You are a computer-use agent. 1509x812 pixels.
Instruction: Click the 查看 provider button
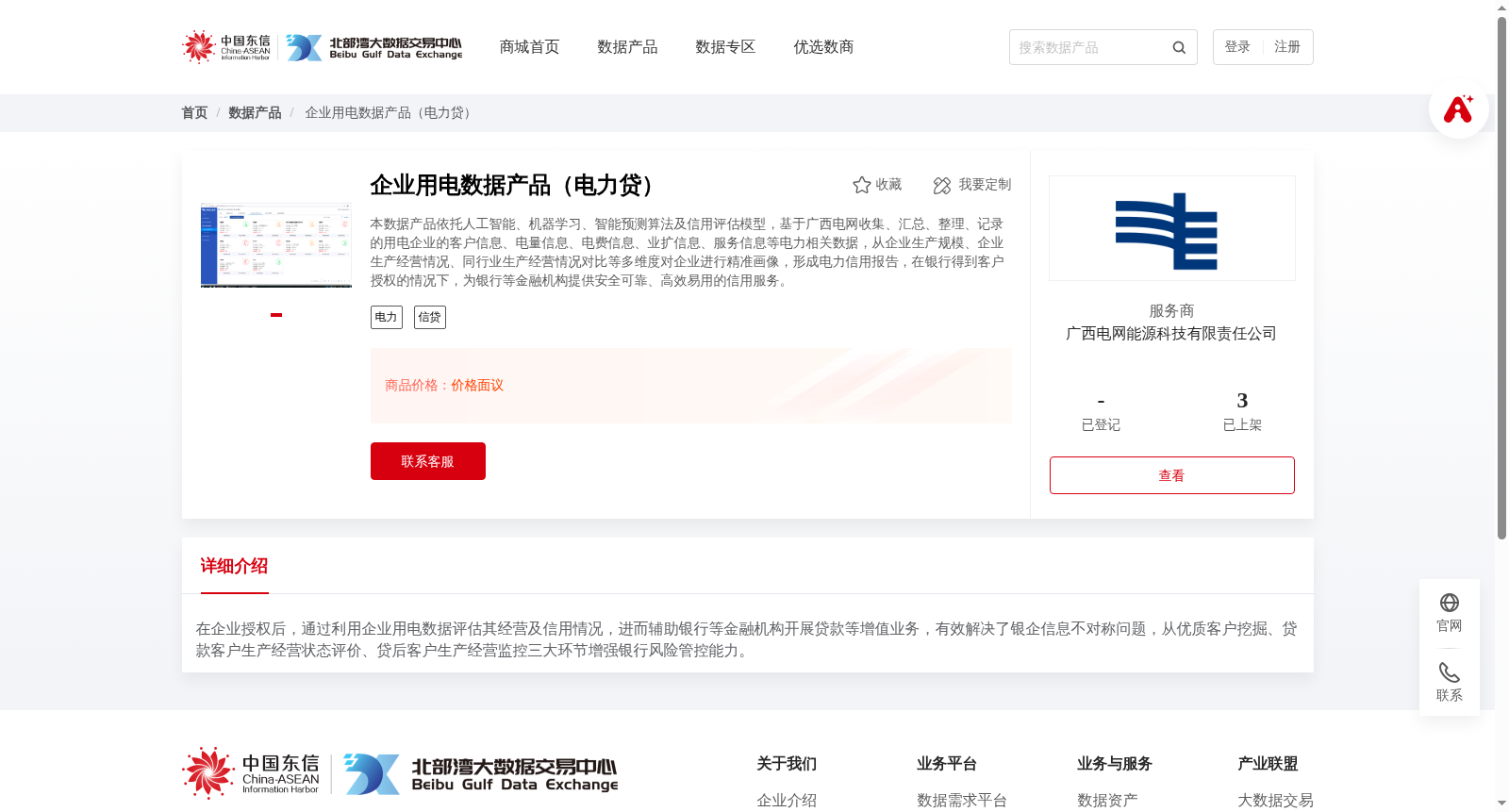1172,475
